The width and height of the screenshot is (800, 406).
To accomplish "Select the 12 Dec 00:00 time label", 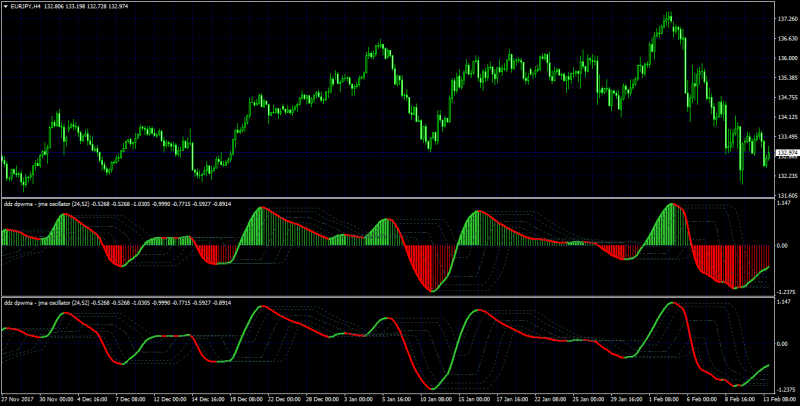I will [x=170, y=400].
